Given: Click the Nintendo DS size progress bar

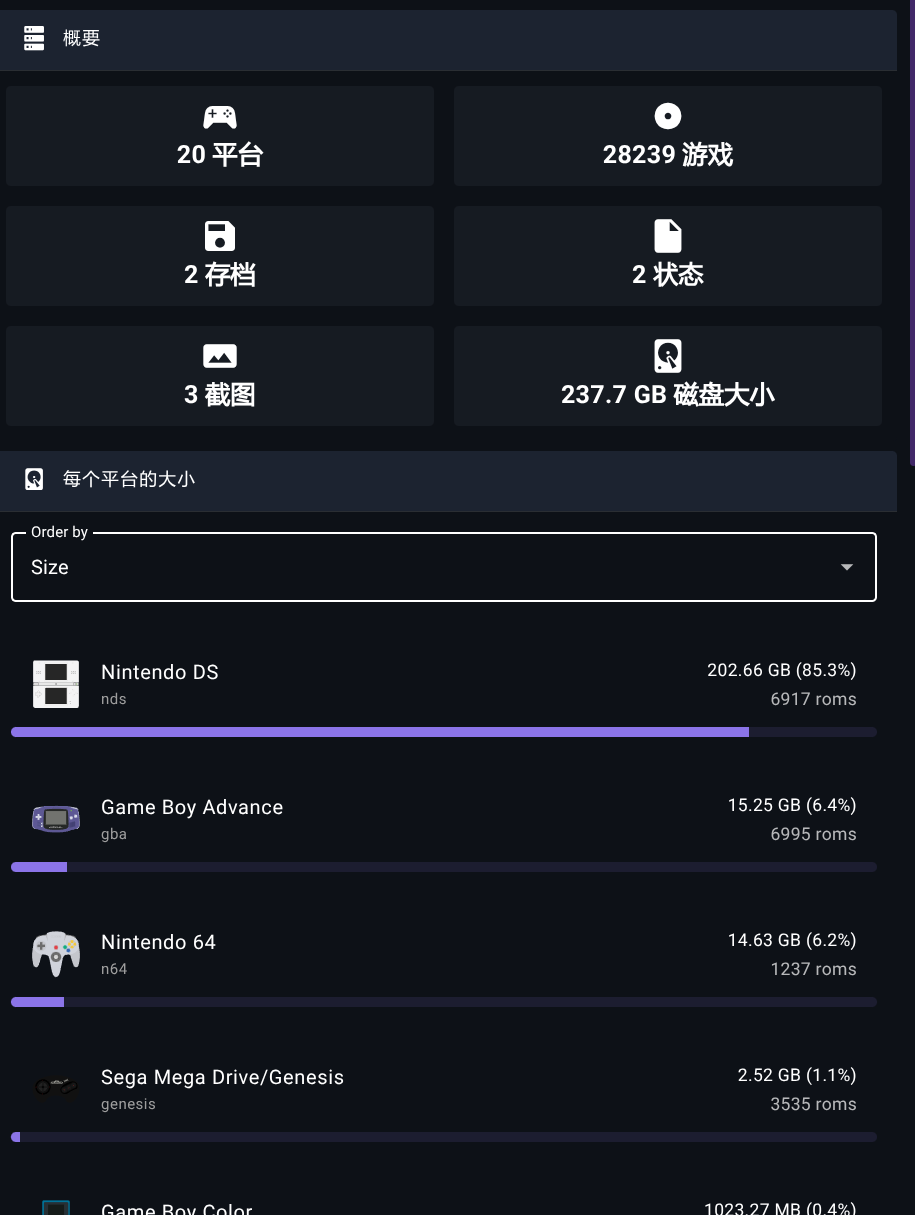Looking at the screenshot, I should click(444, 732).
